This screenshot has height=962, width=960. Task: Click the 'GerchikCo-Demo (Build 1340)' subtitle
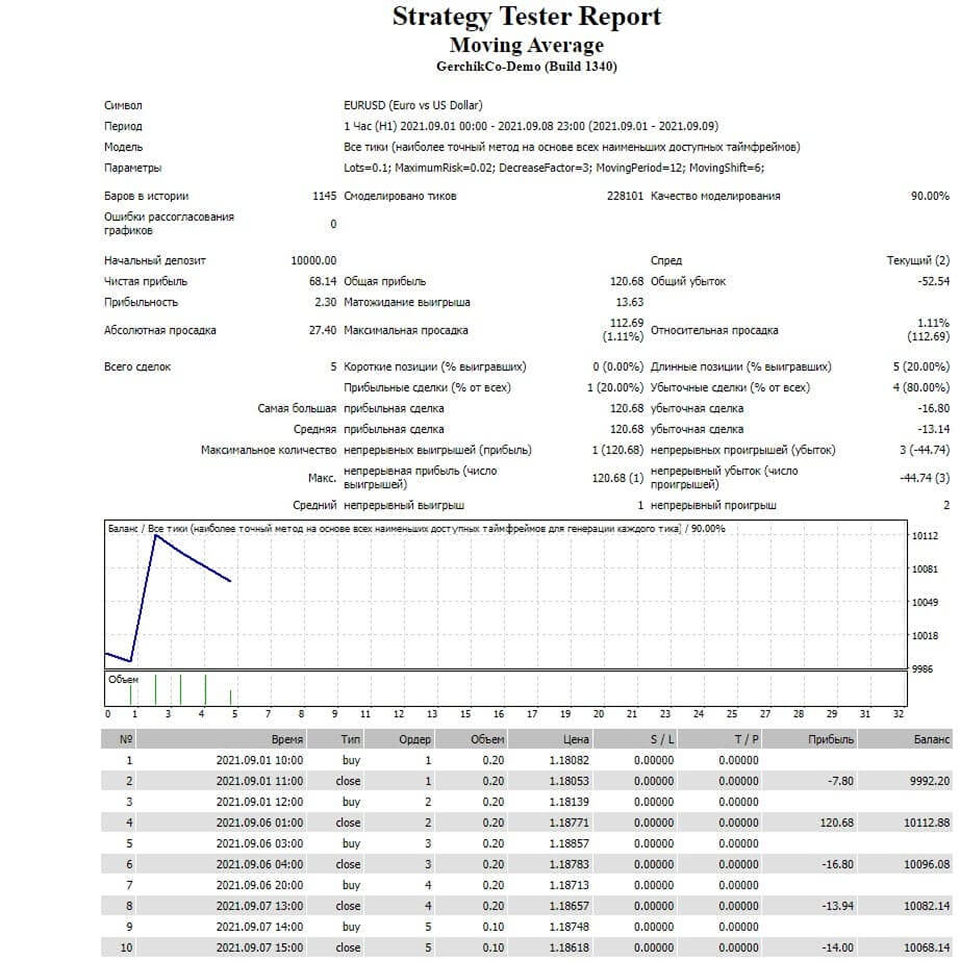click(526, 66)
